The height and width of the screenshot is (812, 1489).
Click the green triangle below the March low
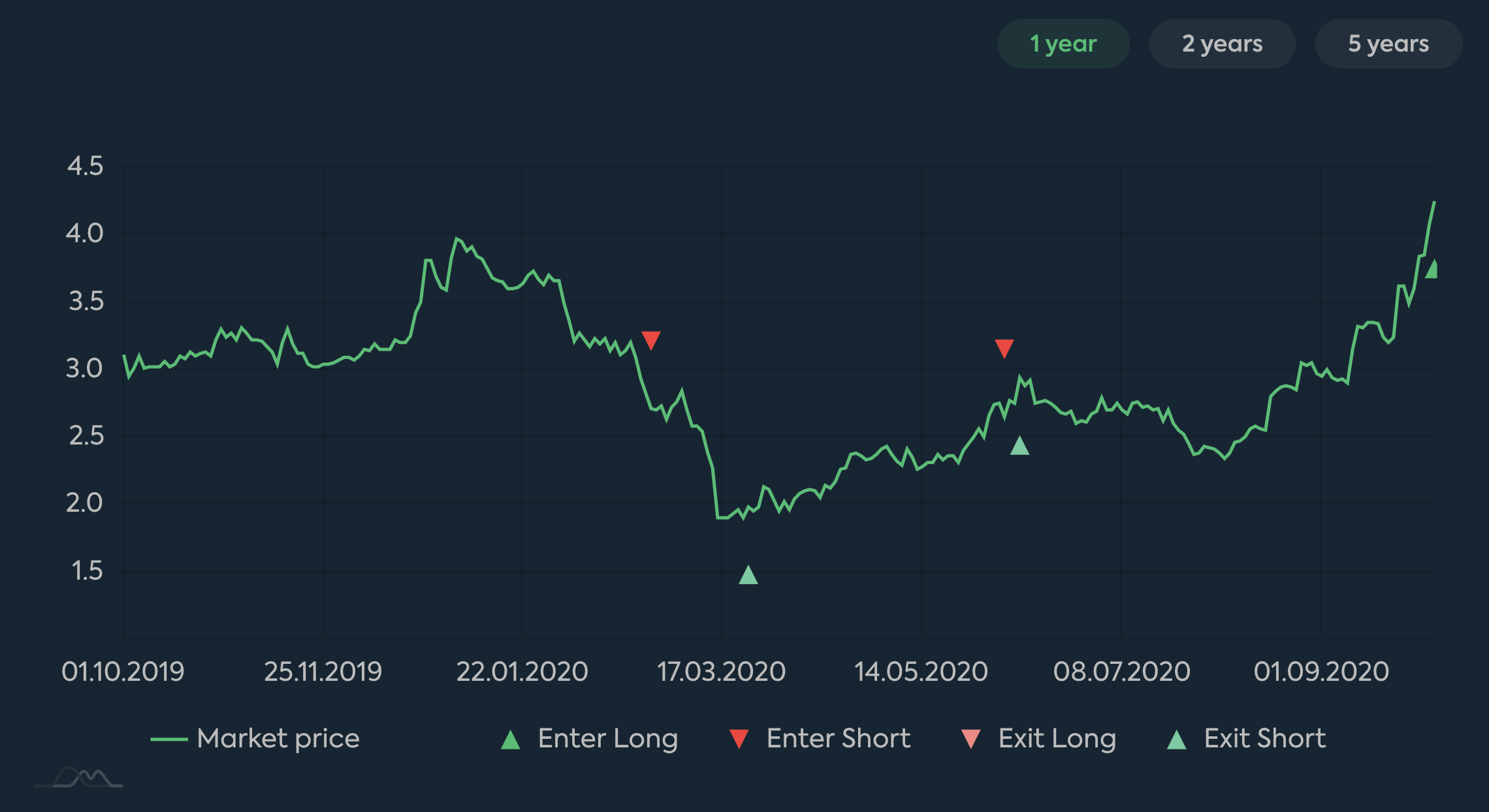(748, 576)
